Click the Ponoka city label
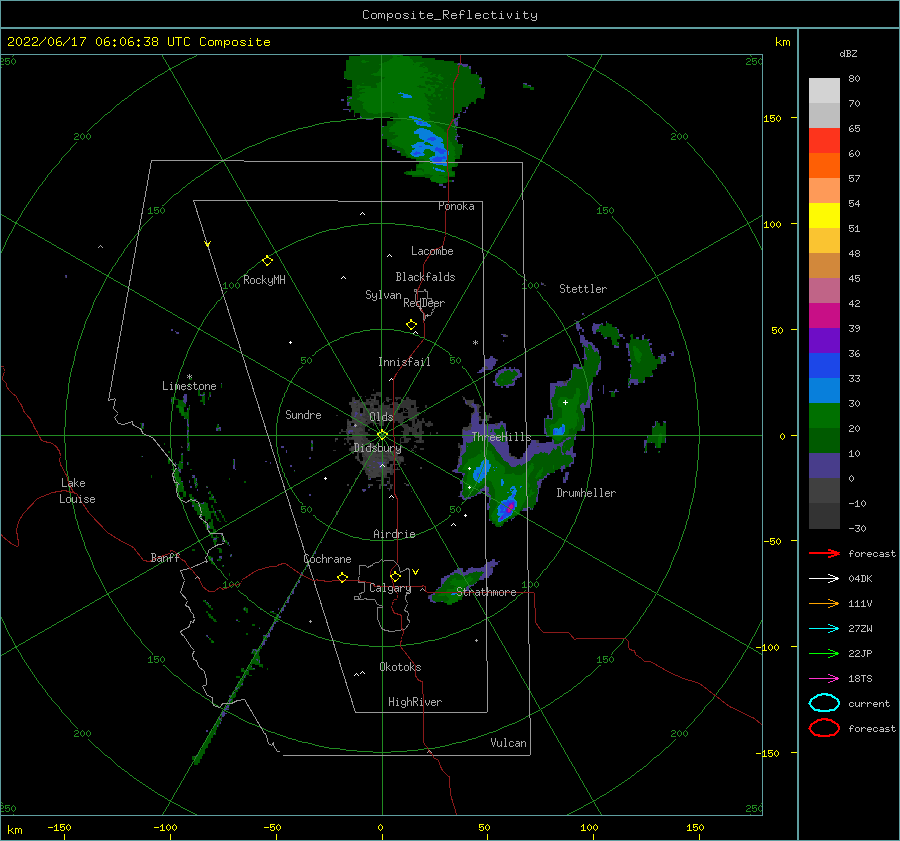This screenshot has height=841, width=900. coord(456,206)
